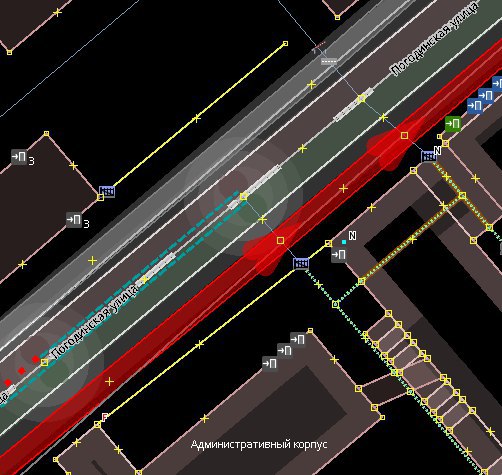Click the gate icon ending the long yellow fence line

point(107,191)
